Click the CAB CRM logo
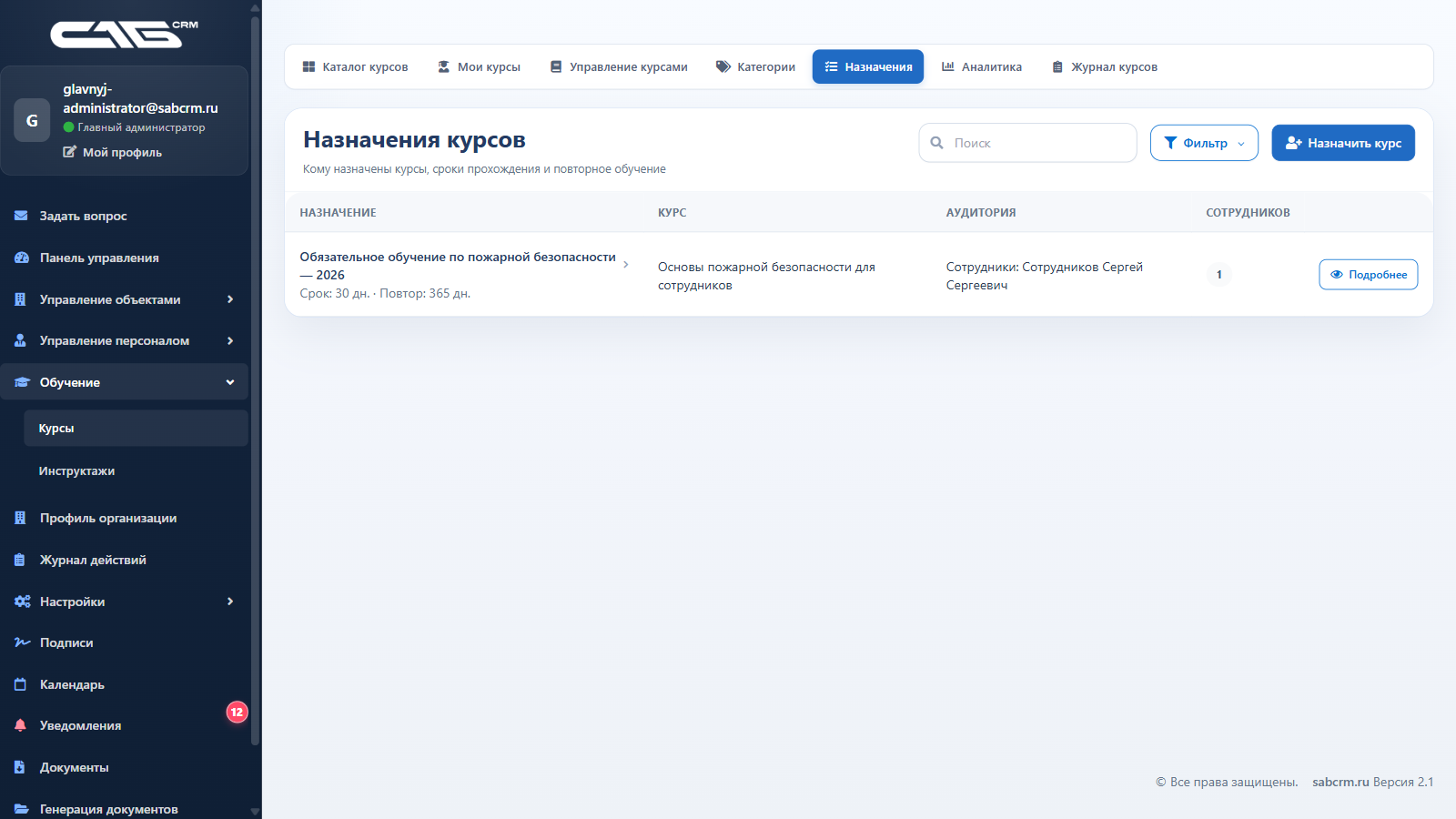 [125, 34]
